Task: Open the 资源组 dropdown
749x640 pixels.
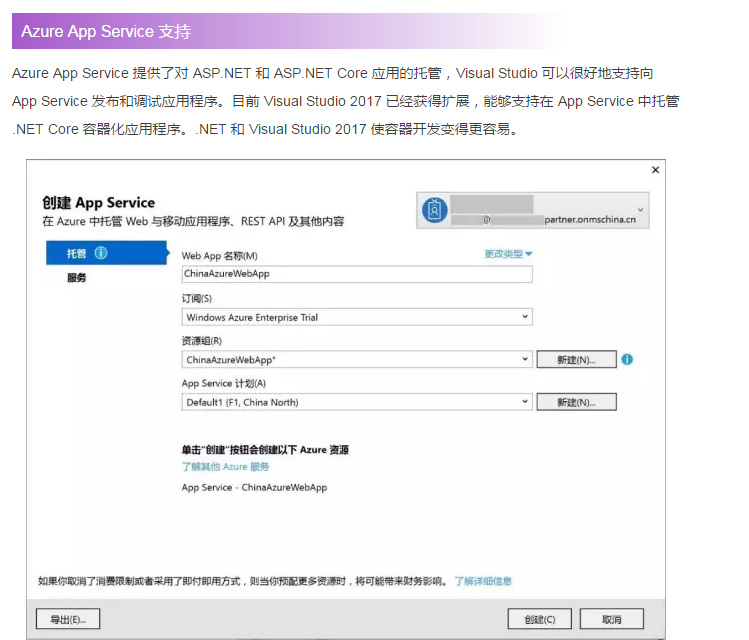Action: [357, 360]
